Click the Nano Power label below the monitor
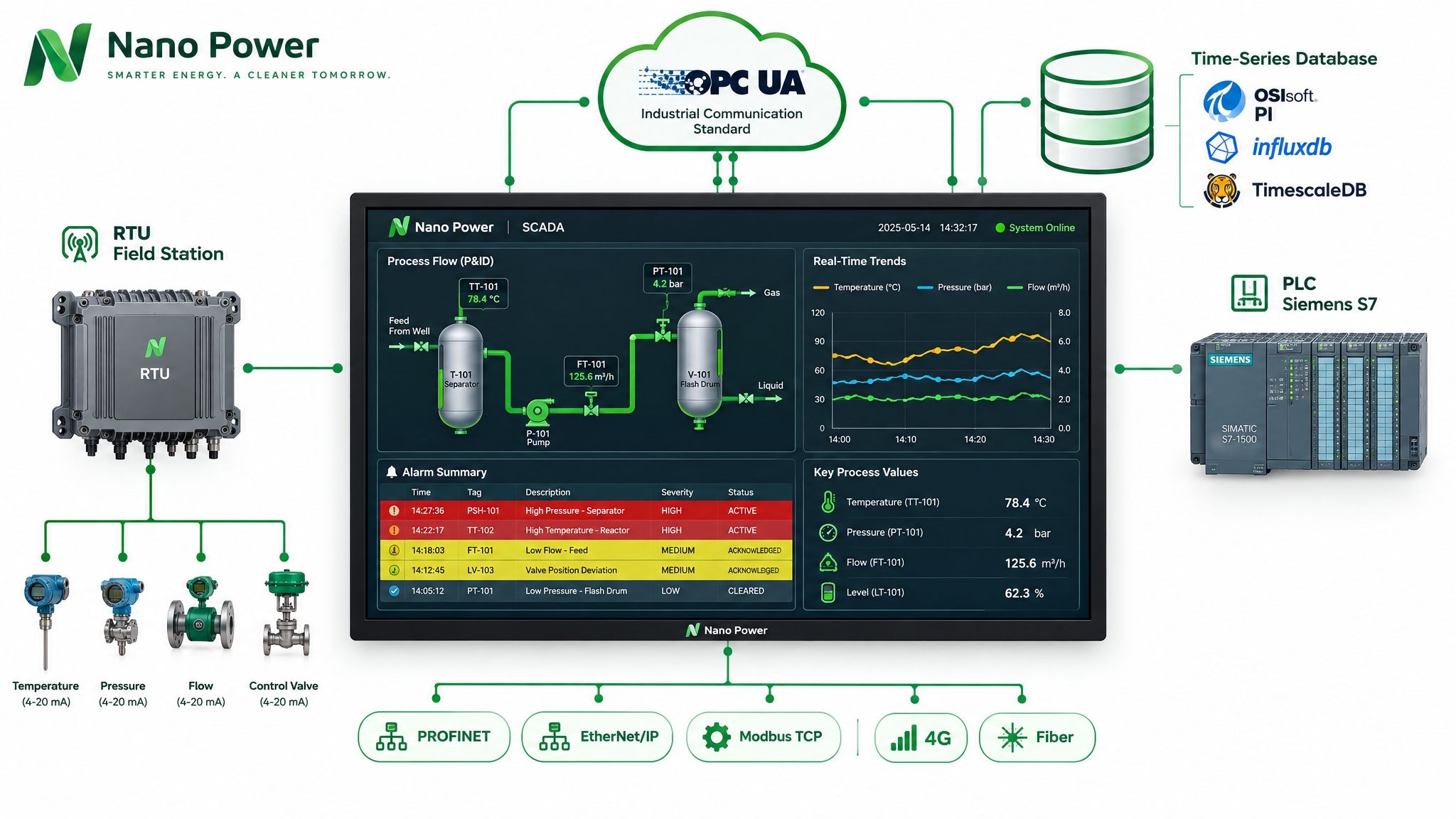Image resolution: width=1456 pixels, height=819 pixels. (x=736, y=630)
